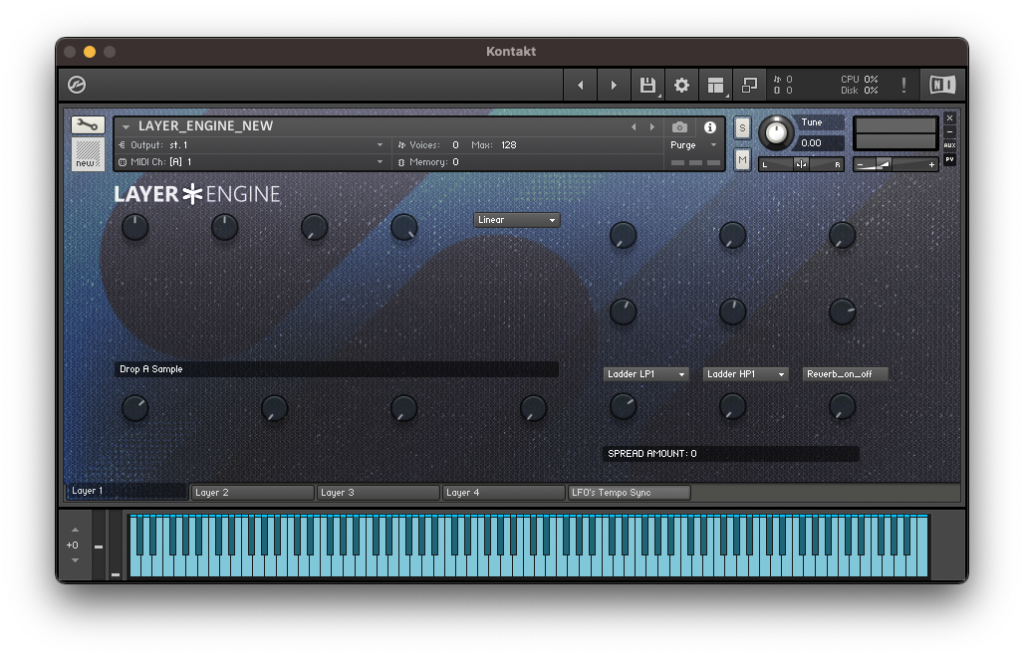Open the workspace layout panel icon

(716, 85)
